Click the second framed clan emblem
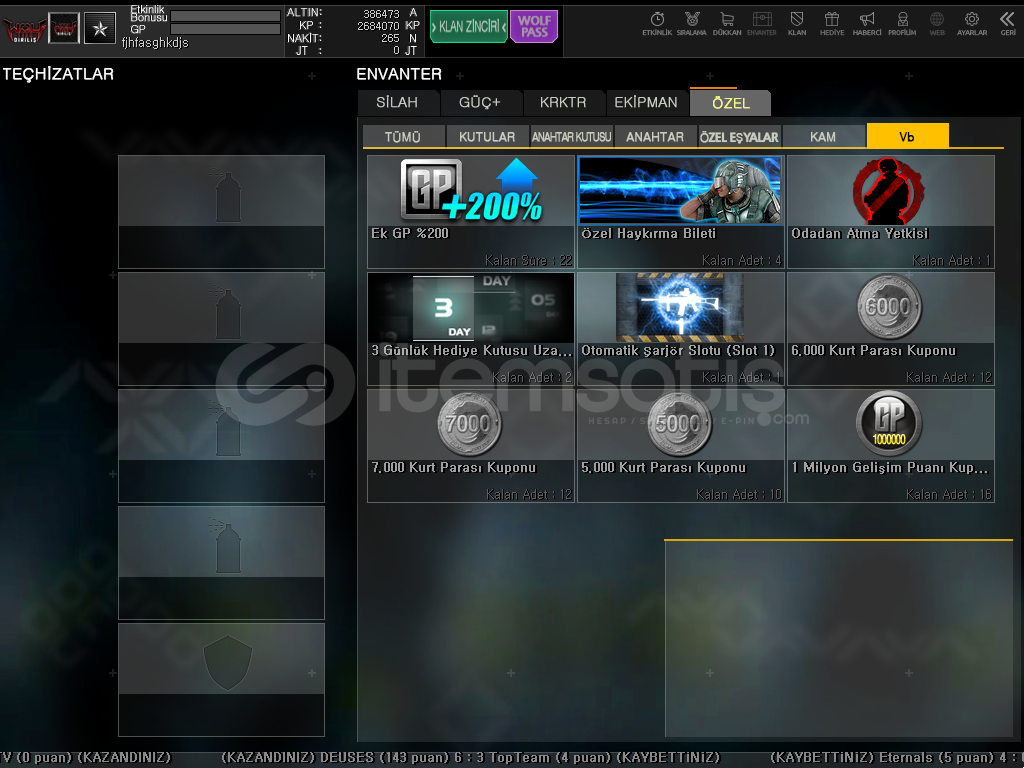 click(x=64, y=28)
